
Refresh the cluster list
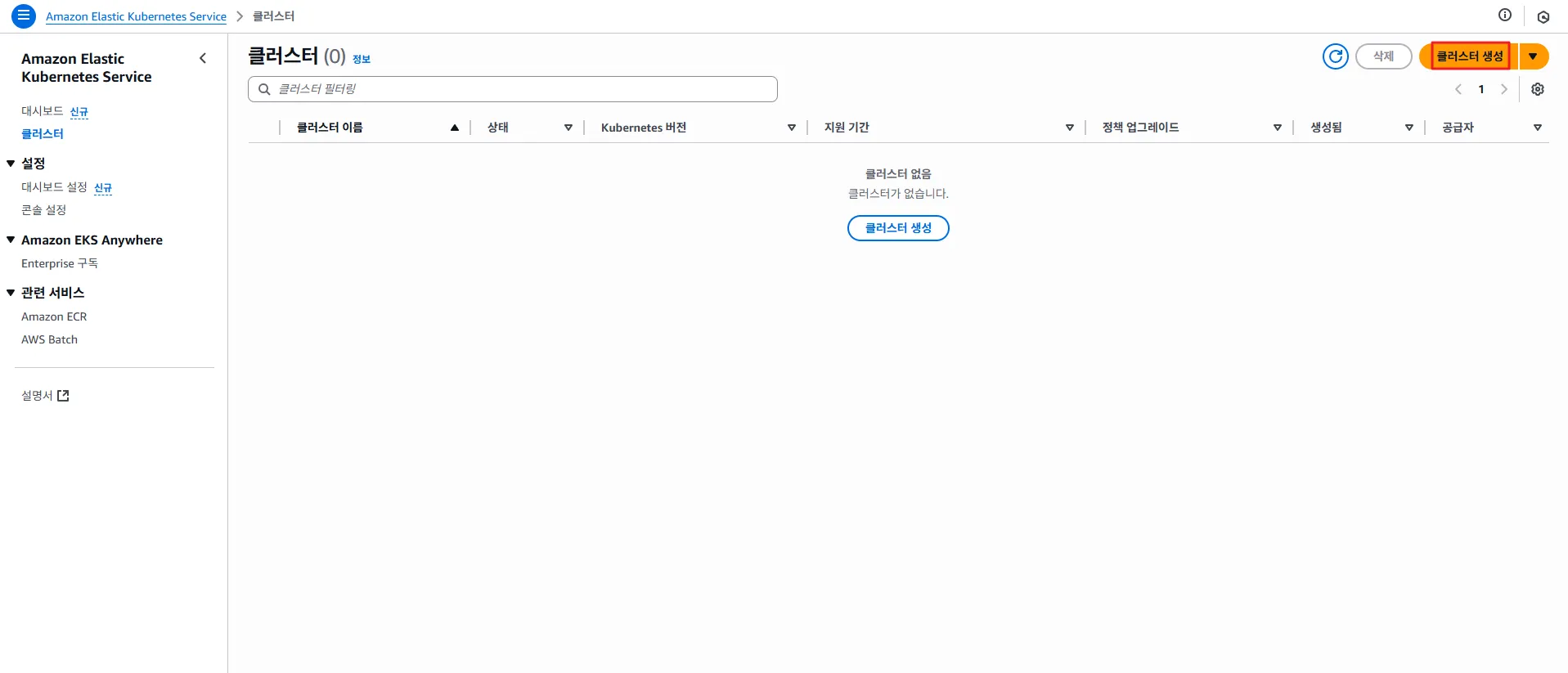1335,56
